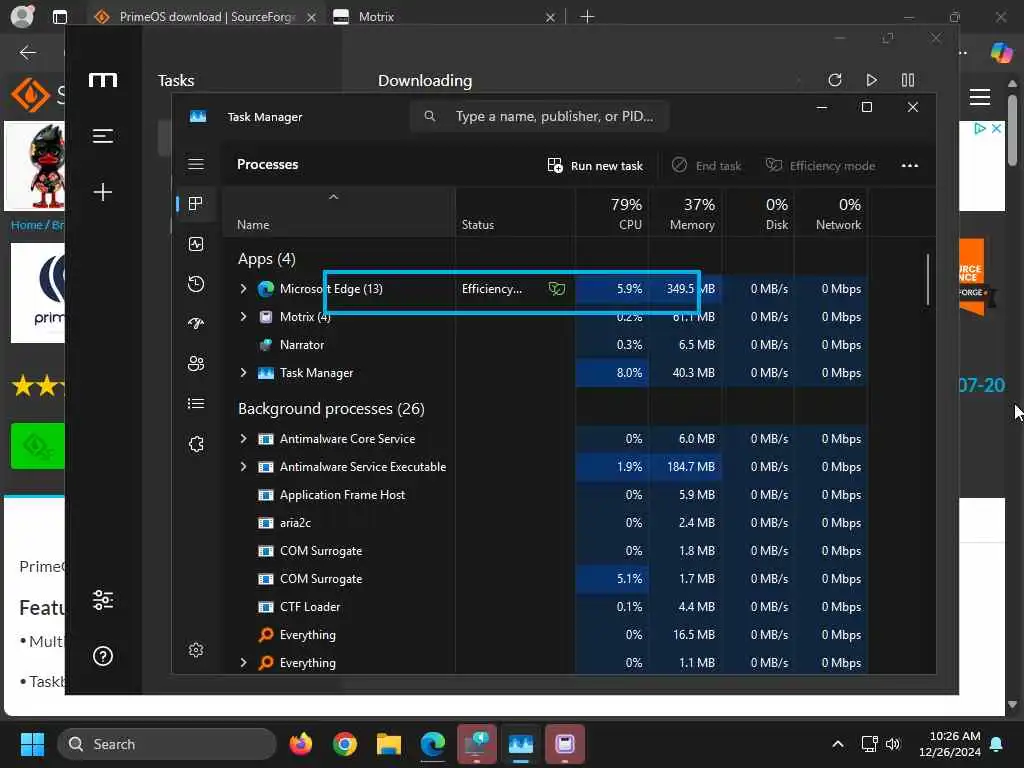Open the Users page icon

[x=196, y=364]
